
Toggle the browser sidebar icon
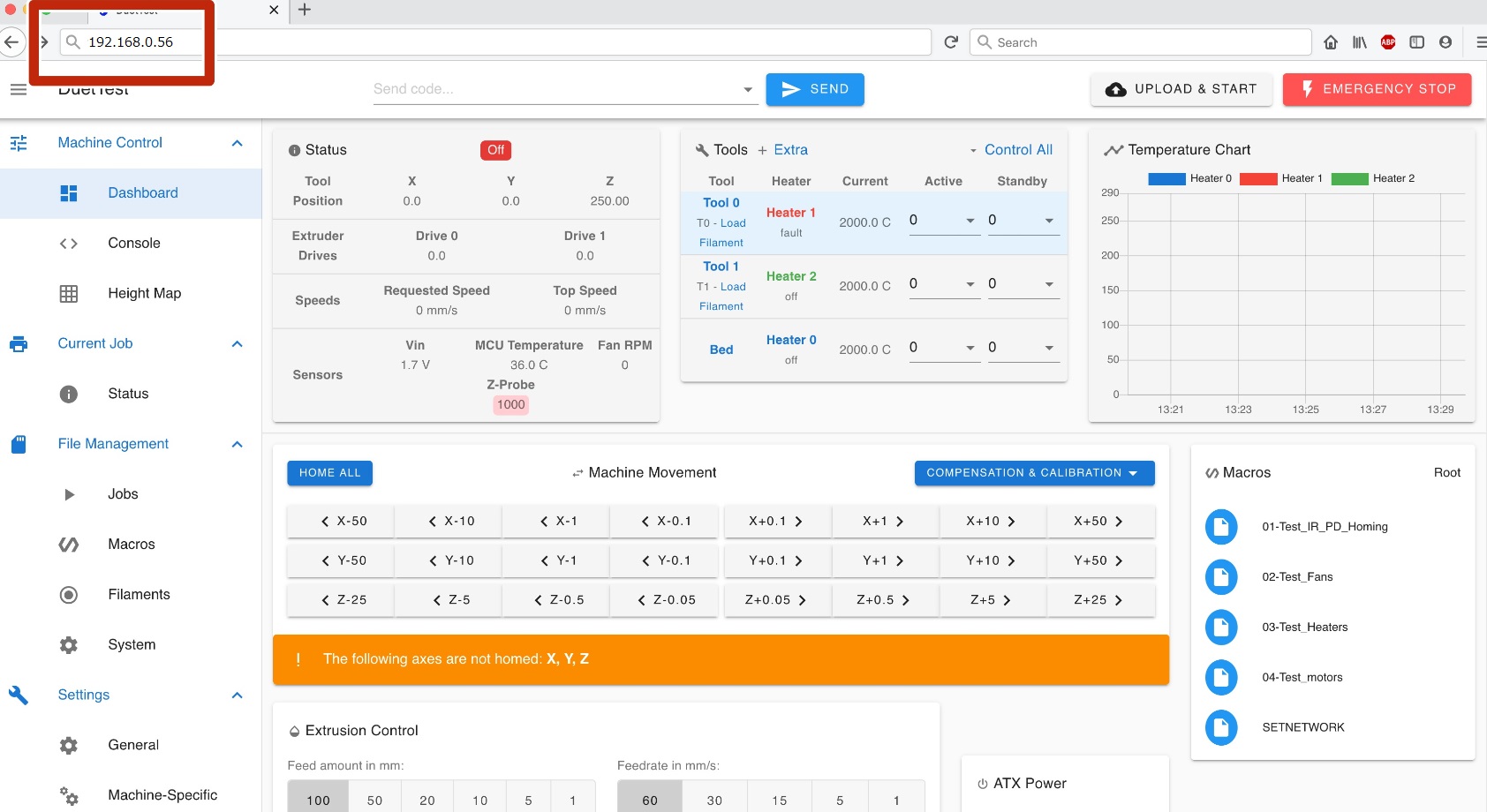click(x=1417, y=42)
